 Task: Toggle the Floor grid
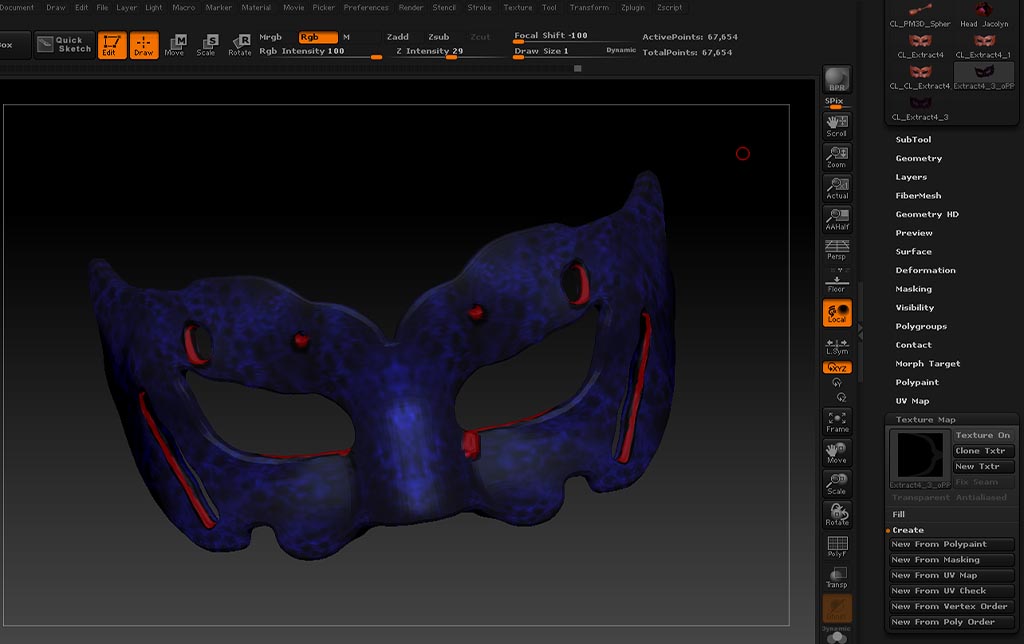[x=837, y=282]
